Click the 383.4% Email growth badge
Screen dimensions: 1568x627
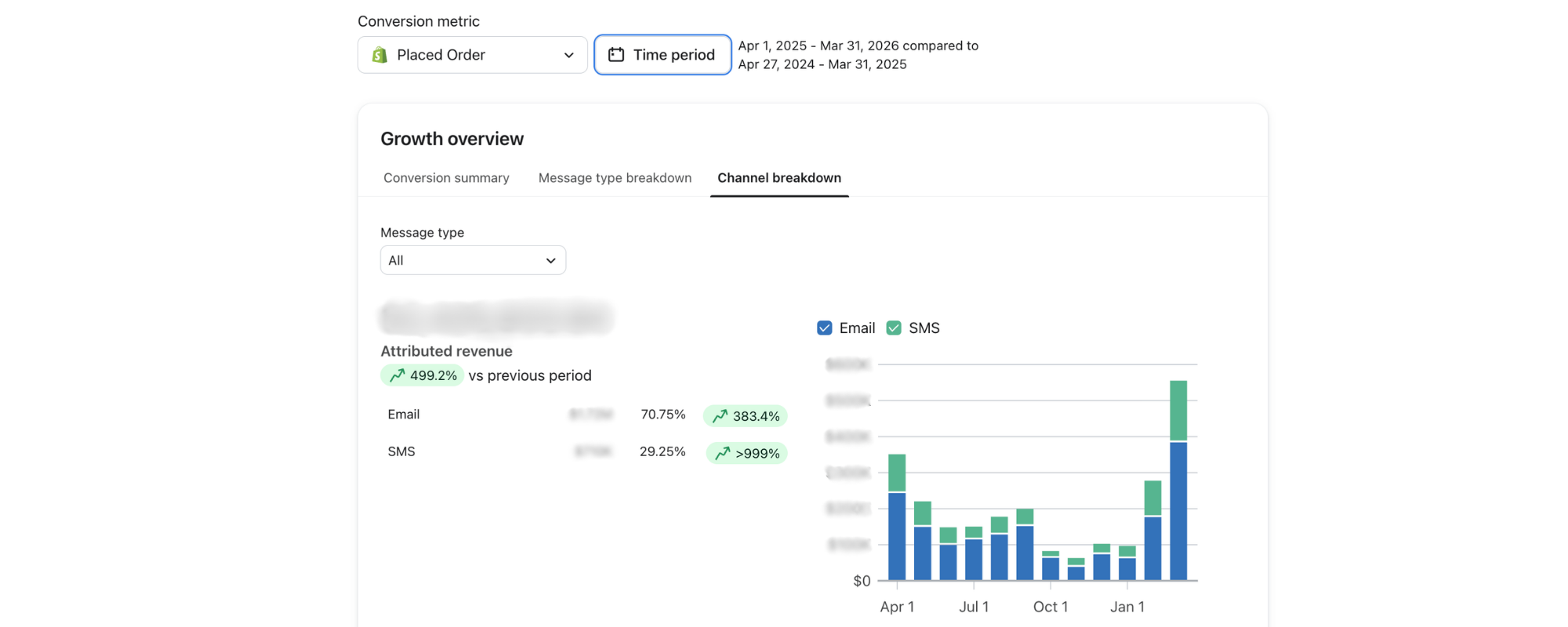pyautogui.click(x=746, y=416)
